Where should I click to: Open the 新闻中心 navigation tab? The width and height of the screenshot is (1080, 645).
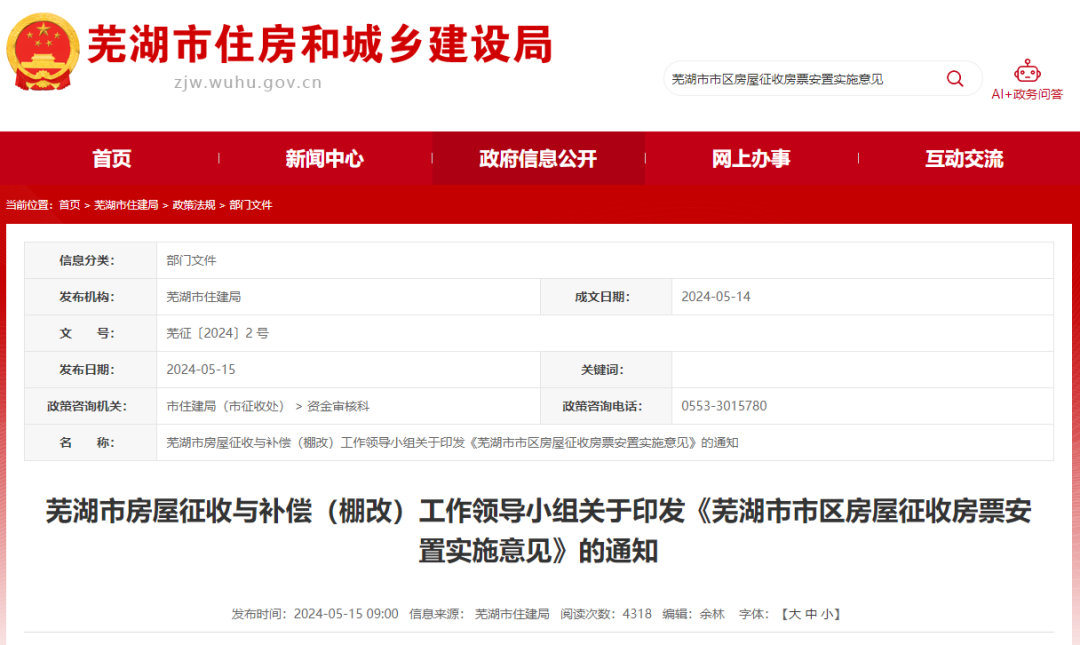(325, 158)
